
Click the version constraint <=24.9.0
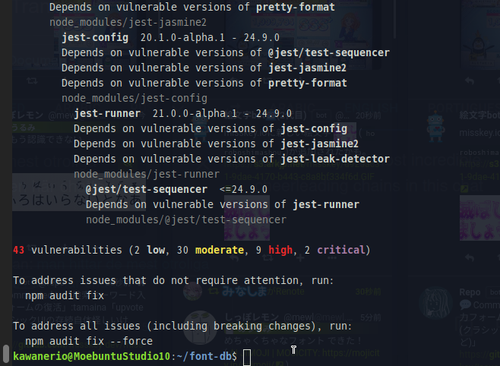coord(243,189)
